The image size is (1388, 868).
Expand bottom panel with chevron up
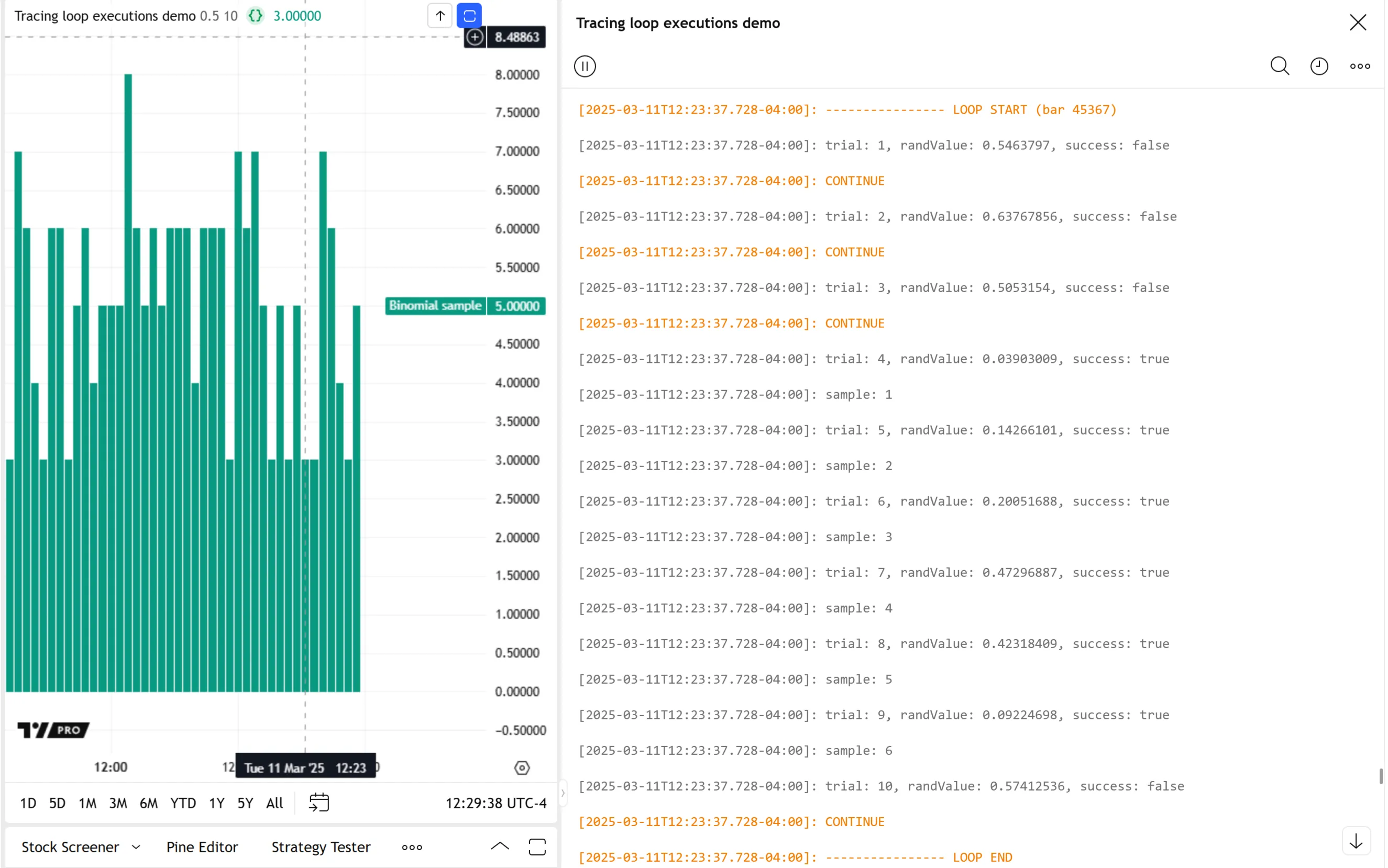pyautogui.click(x=500, y=845)
